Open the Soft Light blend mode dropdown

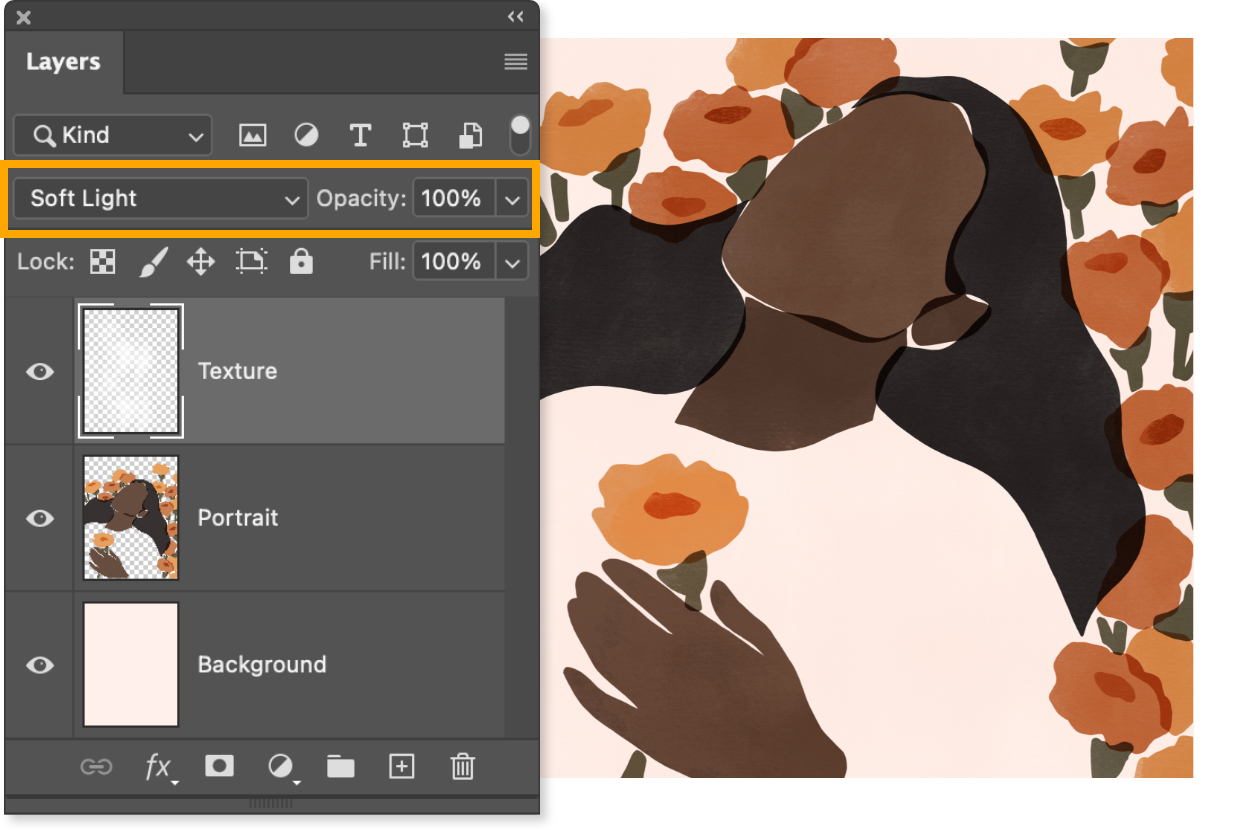pos(160,198)
